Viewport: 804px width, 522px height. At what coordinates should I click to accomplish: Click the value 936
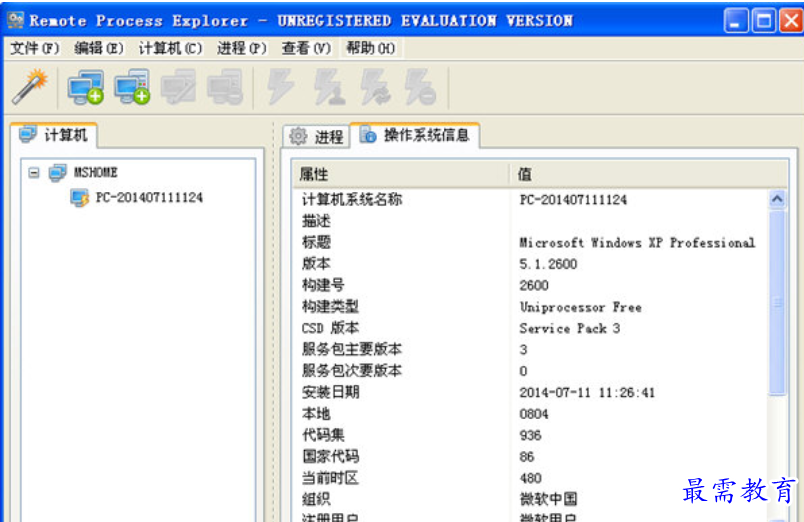pyautogui.click(x=530, y=435)
